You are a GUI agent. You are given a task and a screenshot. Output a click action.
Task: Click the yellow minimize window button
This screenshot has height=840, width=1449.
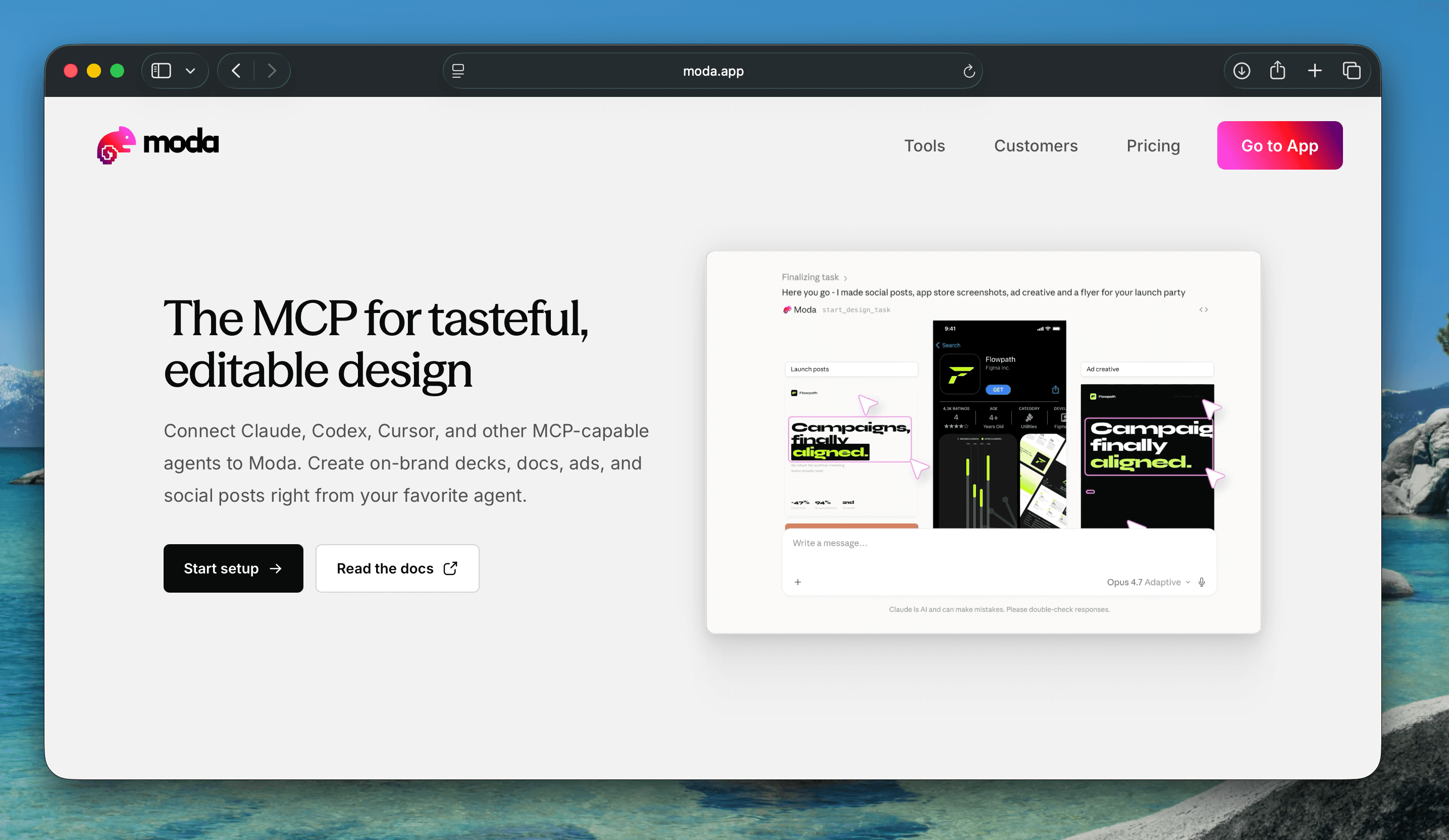tap(94, 71)
